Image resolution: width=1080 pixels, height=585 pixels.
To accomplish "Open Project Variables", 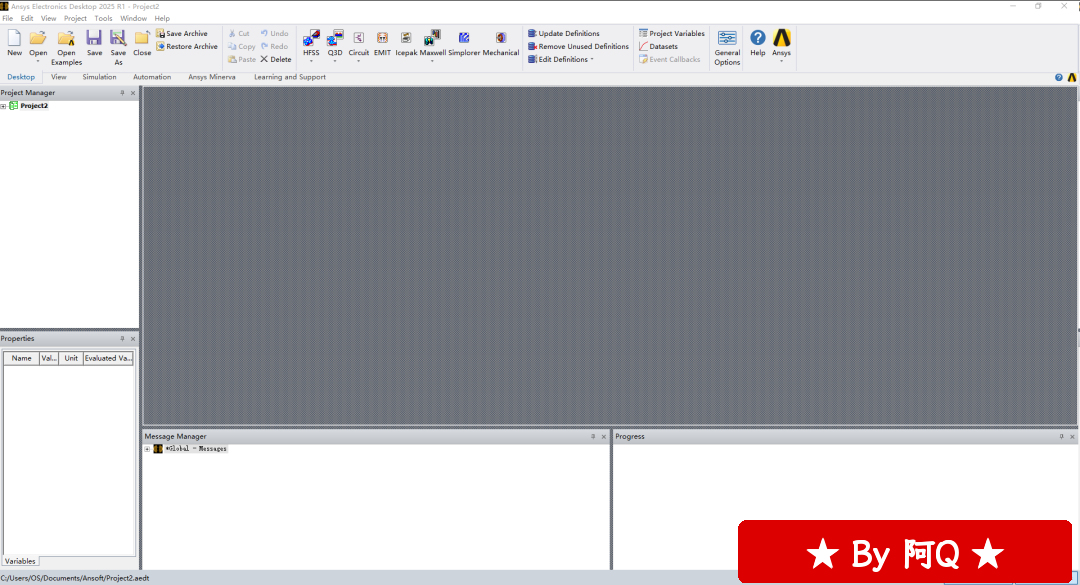I will pyautogui.click(x=672, y=33).
